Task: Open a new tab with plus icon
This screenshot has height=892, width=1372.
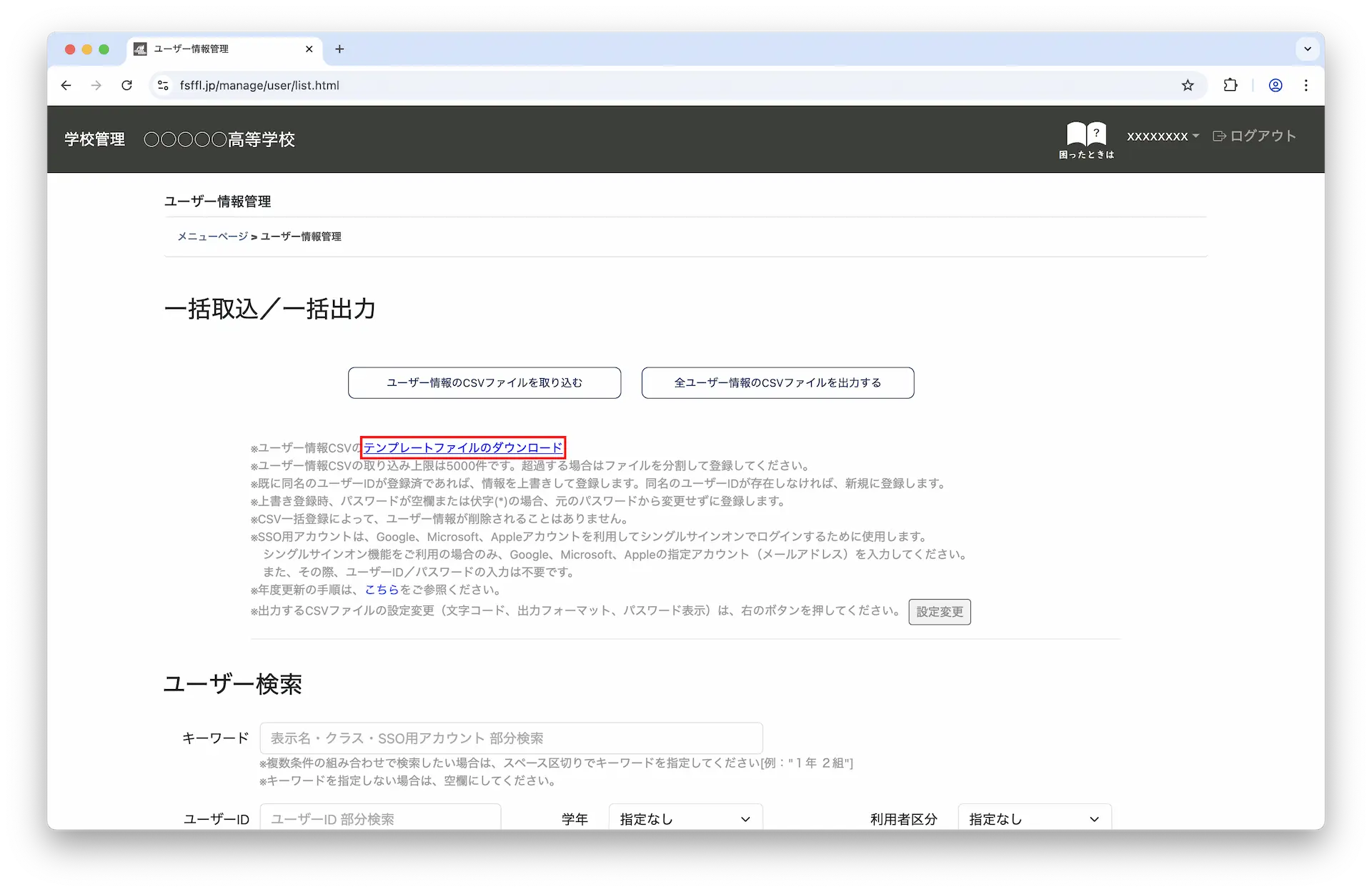Action: click(339, 49)
